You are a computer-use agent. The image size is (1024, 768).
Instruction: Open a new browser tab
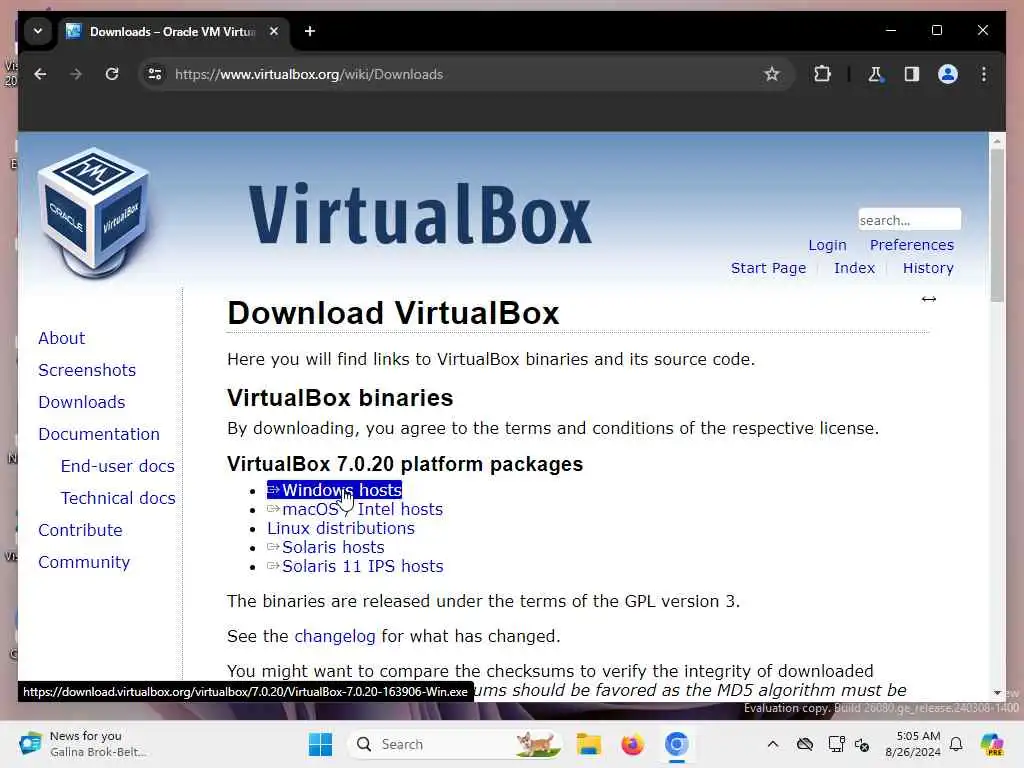point(310,31)
